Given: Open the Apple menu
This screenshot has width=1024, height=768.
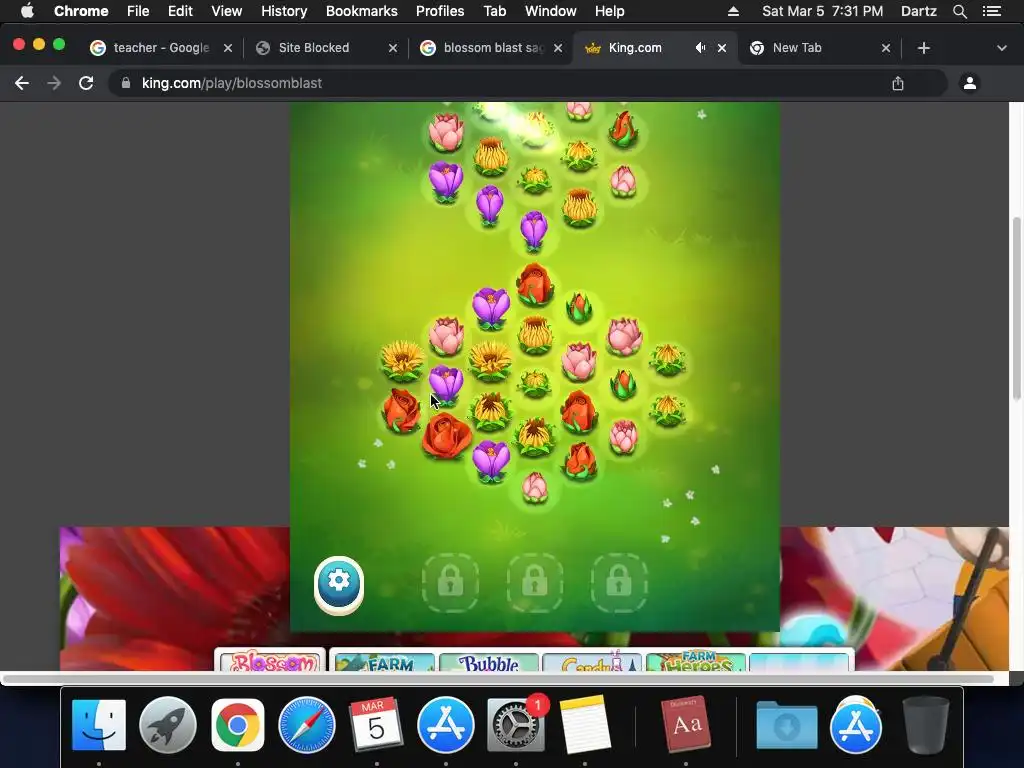Looking at the screenshot, I should 27,11.
